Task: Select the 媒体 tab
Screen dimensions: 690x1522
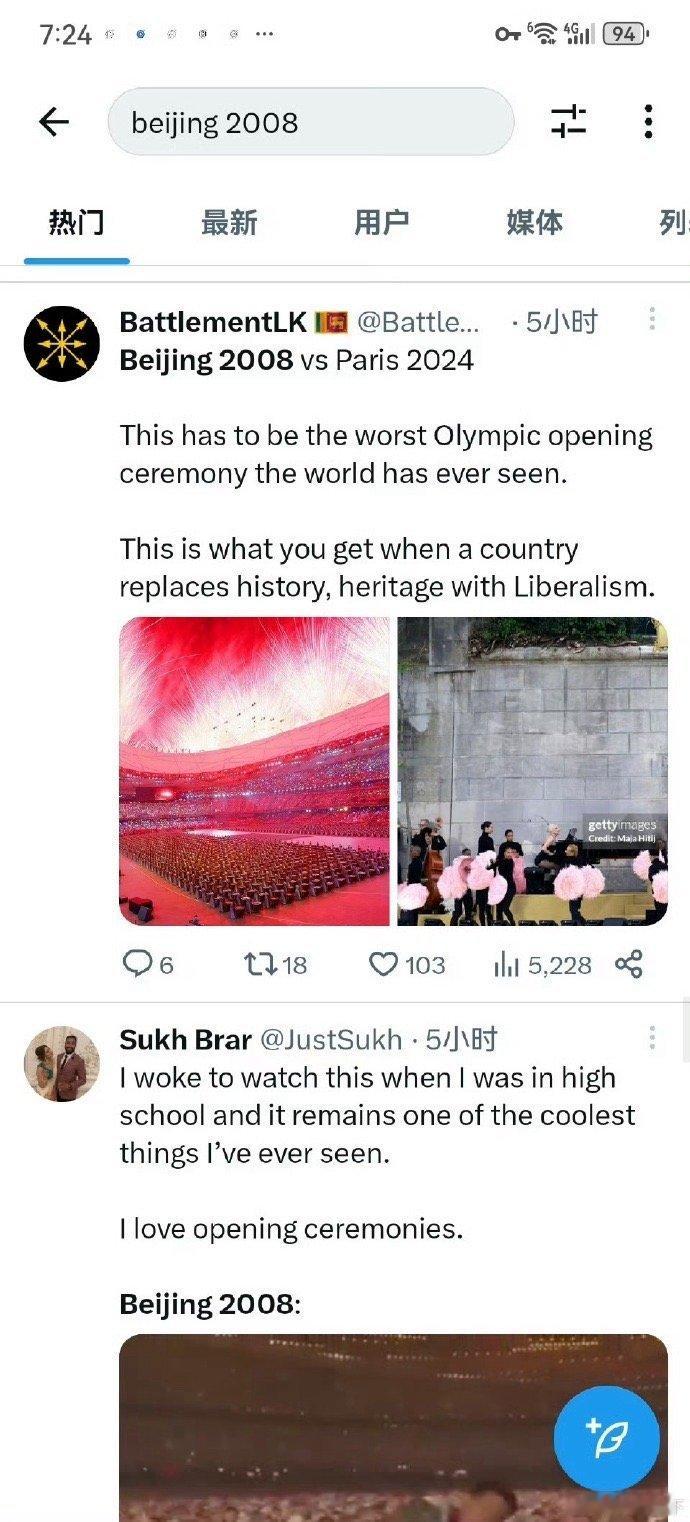Action: (x=535, y=222)
